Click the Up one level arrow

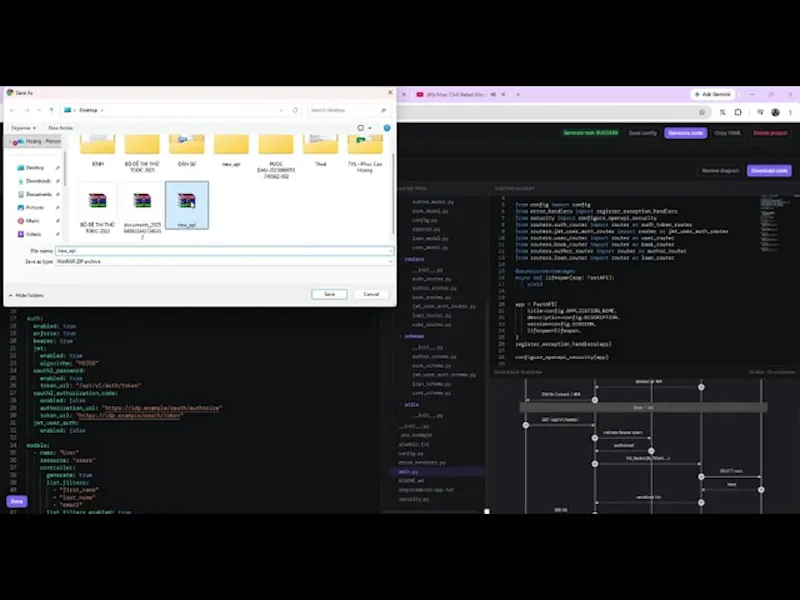(51, 110)
